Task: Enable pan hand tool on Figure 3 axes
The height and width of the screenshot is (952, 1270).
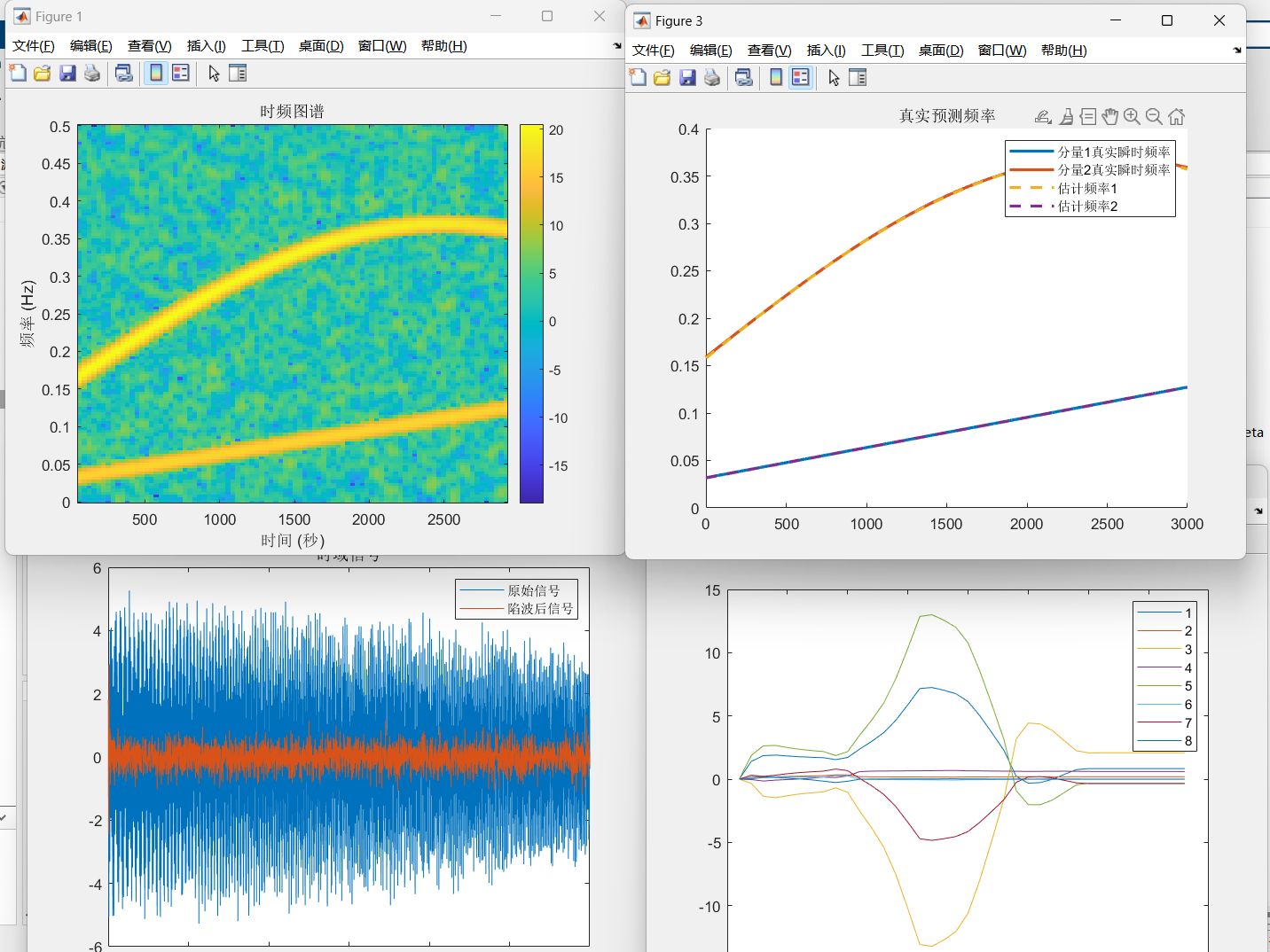Action: point(1110,116)
